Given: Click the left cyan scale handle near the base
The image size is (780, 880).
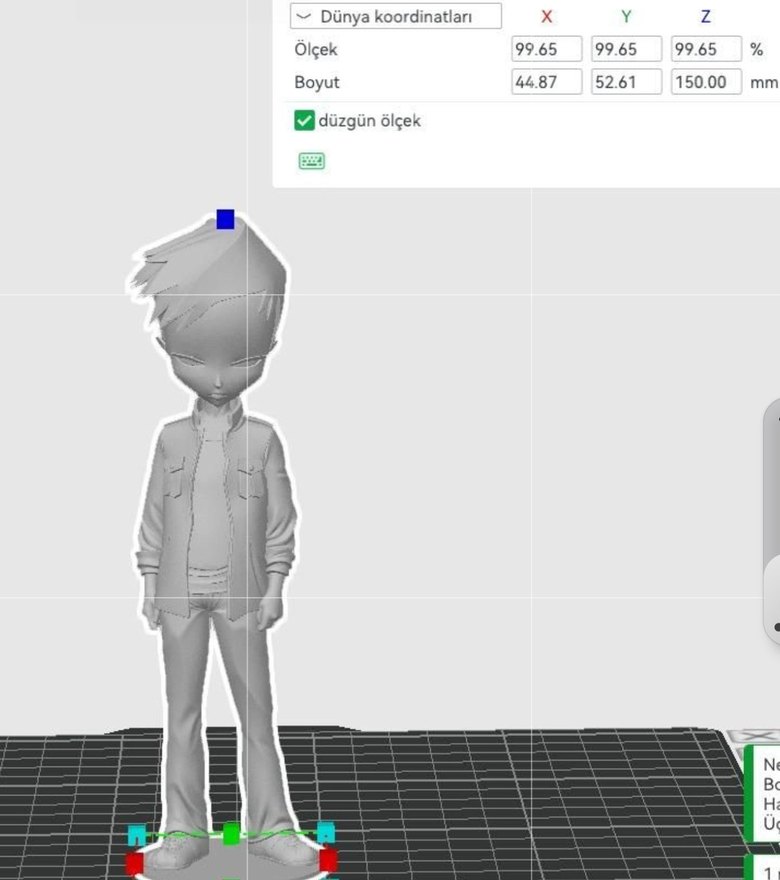Looking at the screenshot, I should point(137,834).
